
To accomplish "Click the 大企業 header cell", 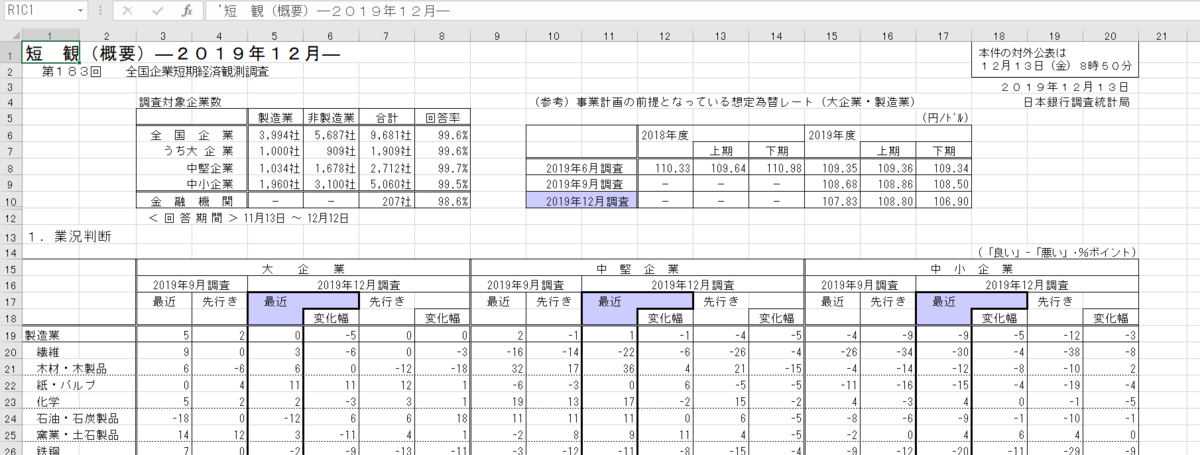I will click(x=302, y=269).
